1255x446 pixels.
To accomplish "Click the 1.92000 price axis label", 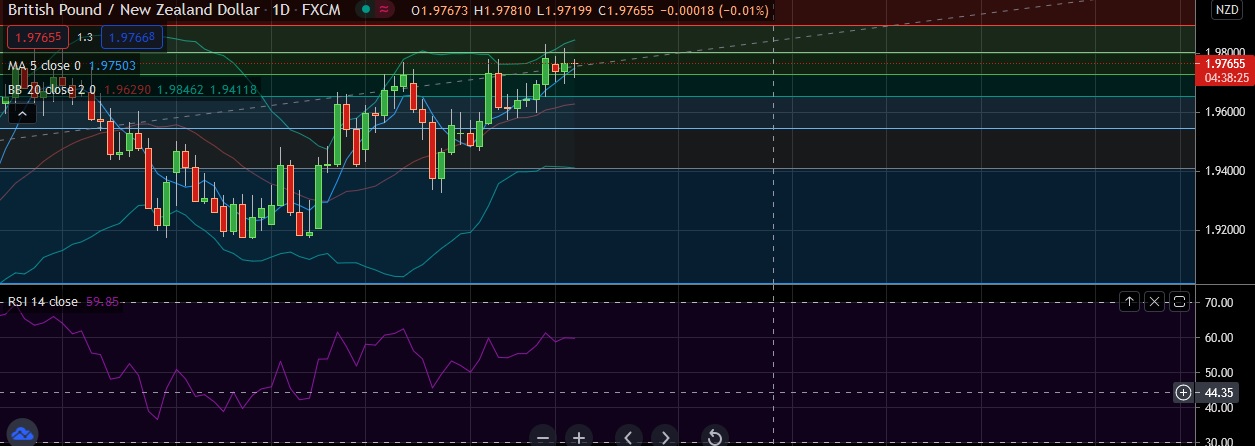I will pyautogui.click(x=1224, y=230).
